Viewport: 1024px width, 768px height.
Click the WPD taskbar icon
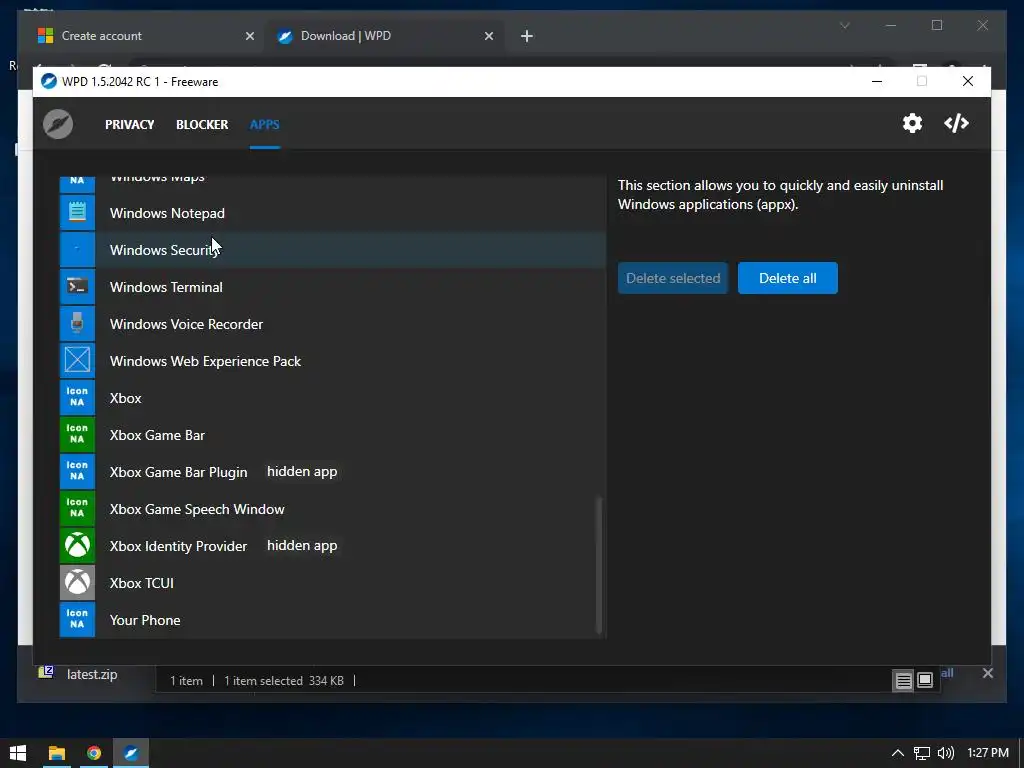[x=131, y=753]
